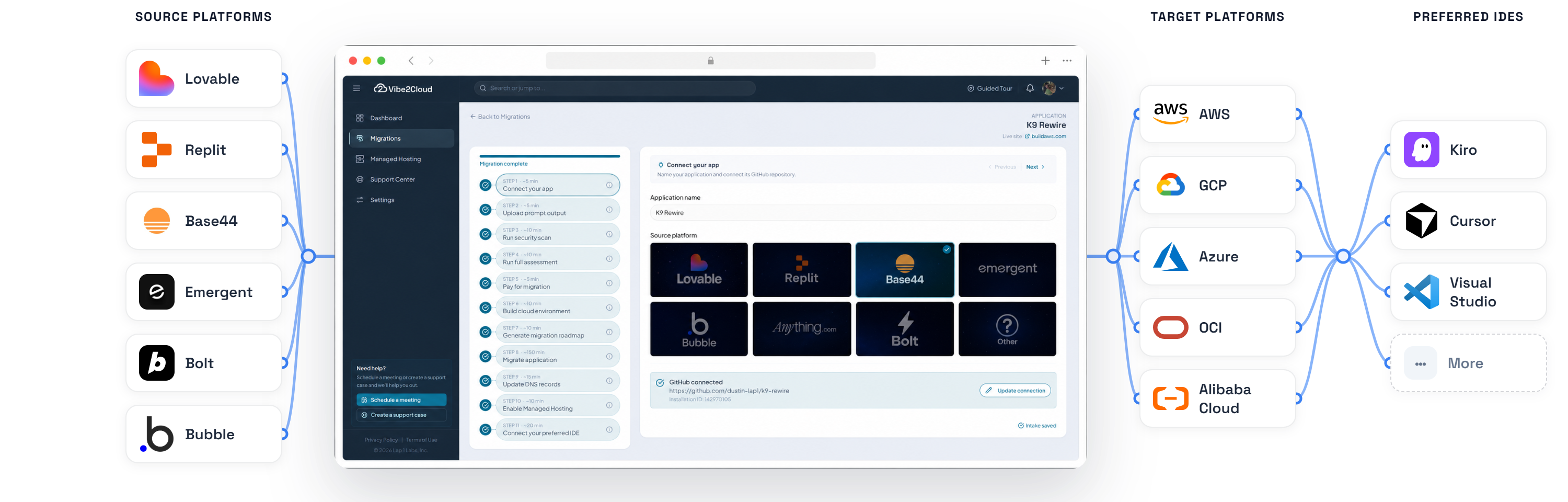Click the completed check beside Update DNS records
Viewport: 1568px width, 502px height.
tap(485, 381)
